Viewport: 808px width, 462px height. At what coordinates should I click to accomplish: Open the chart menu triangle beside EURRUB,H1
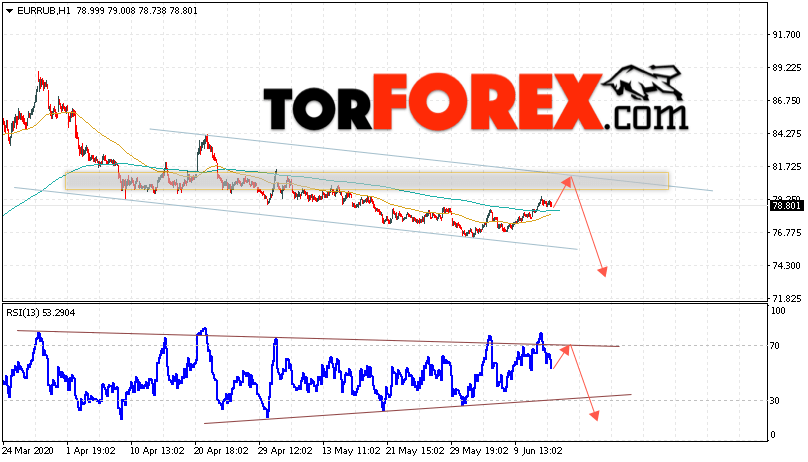tap(9, 11)
